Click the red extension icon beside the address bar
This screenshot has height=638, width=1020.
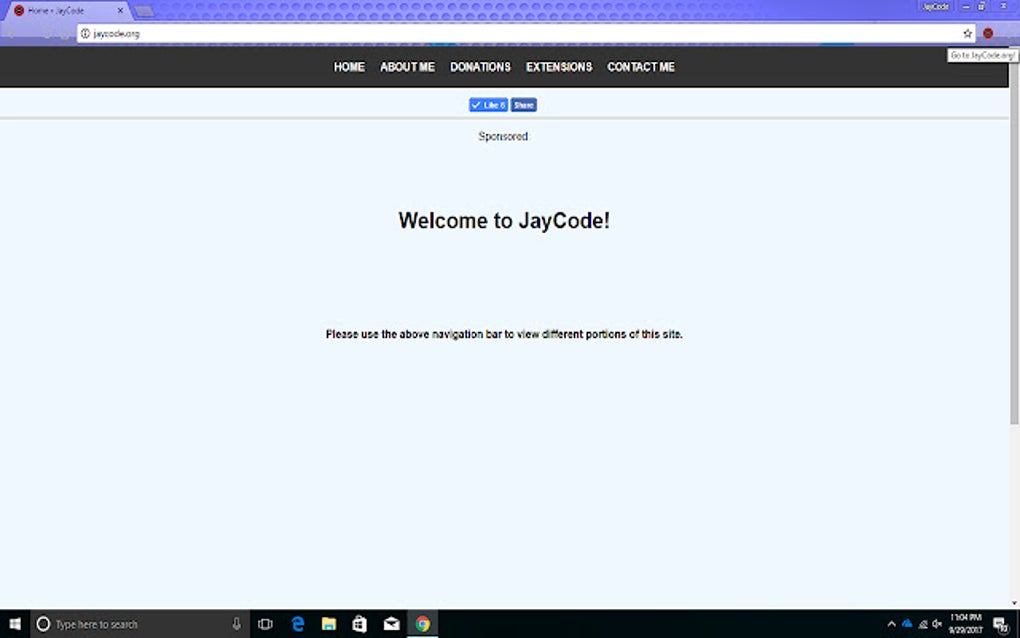click(x=986, y=32)
